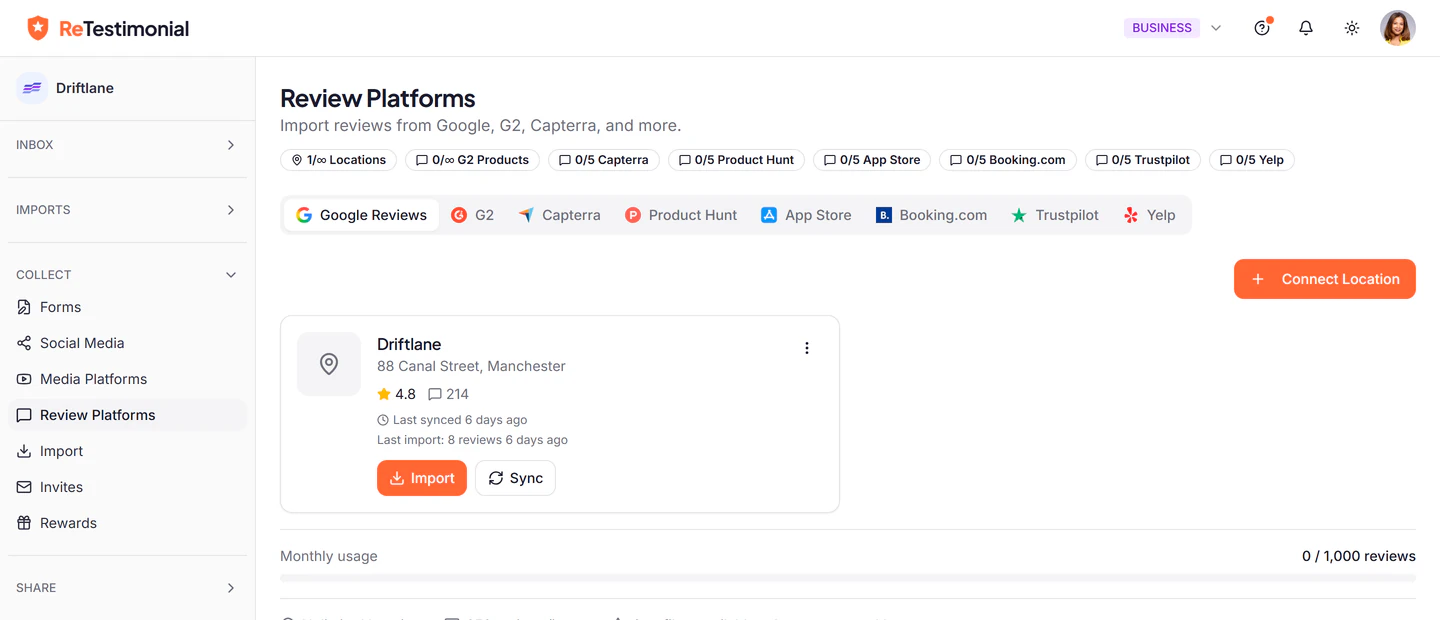Collapse the COLLECT section
This screenshot has height=620, width=1440.
click(127, 275)
